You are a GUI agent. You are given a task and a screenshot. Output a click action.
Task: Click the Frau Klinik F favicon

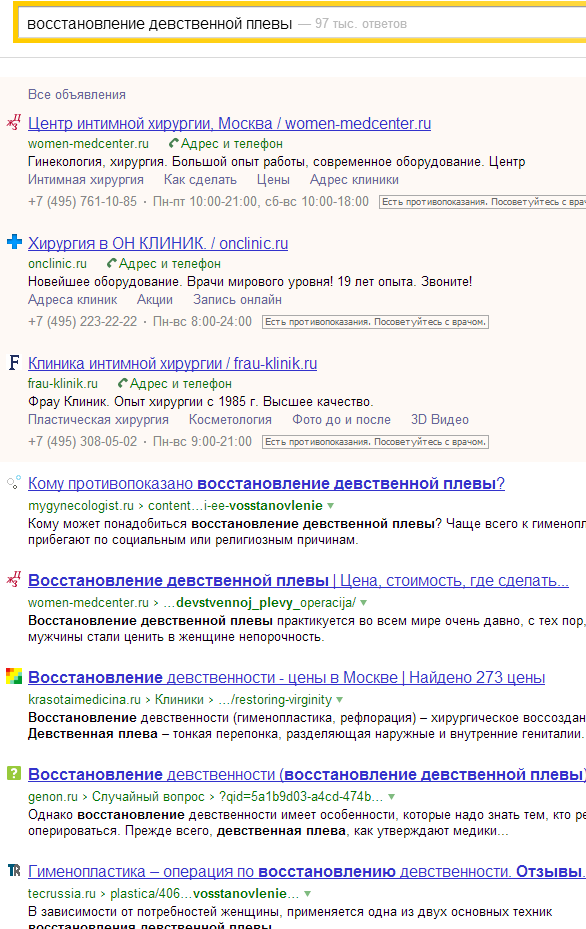coord(14,362)
